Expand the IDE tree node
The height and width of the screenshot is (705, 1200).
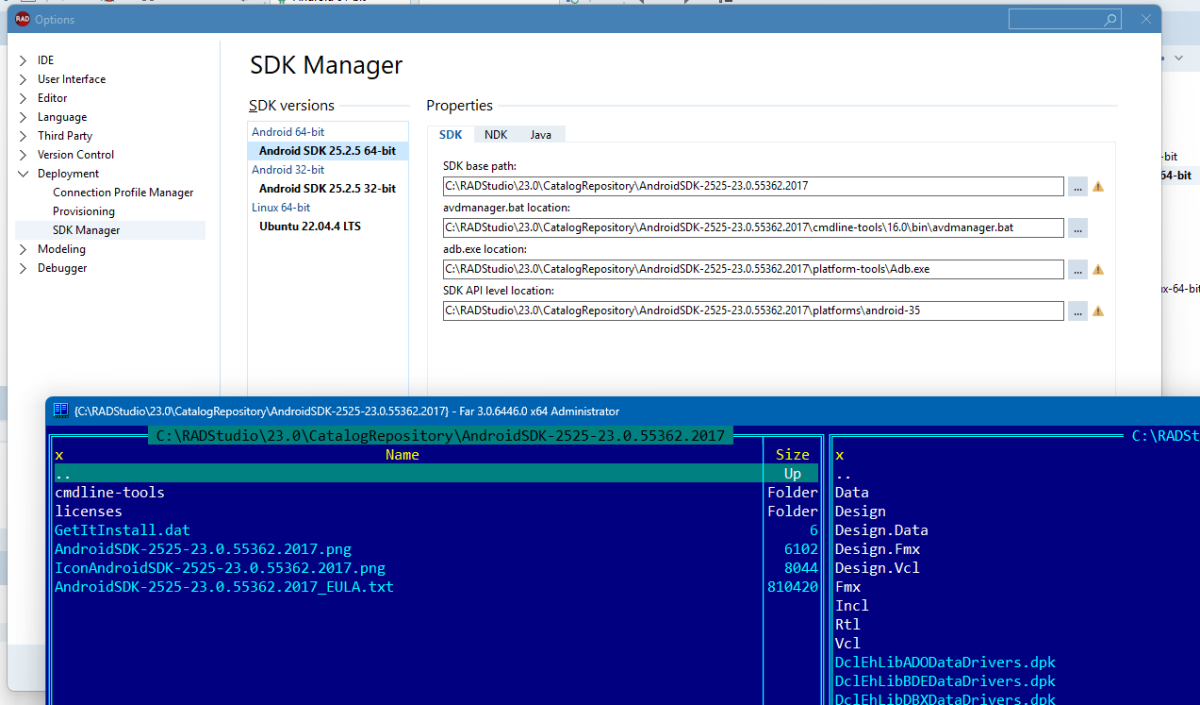(x=23, y=60)
